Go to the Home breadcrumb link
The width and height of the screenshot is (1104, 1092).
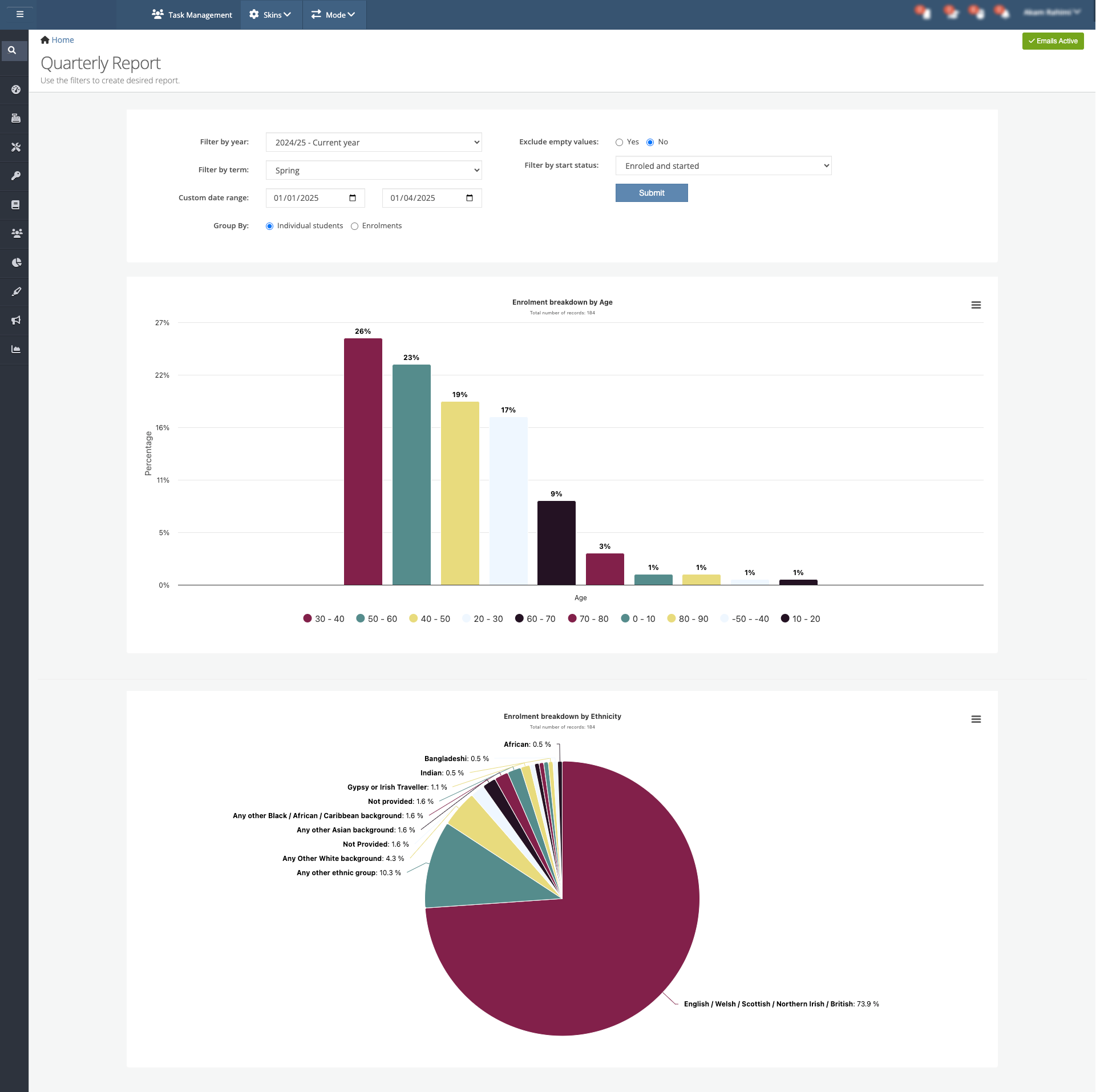62,40
